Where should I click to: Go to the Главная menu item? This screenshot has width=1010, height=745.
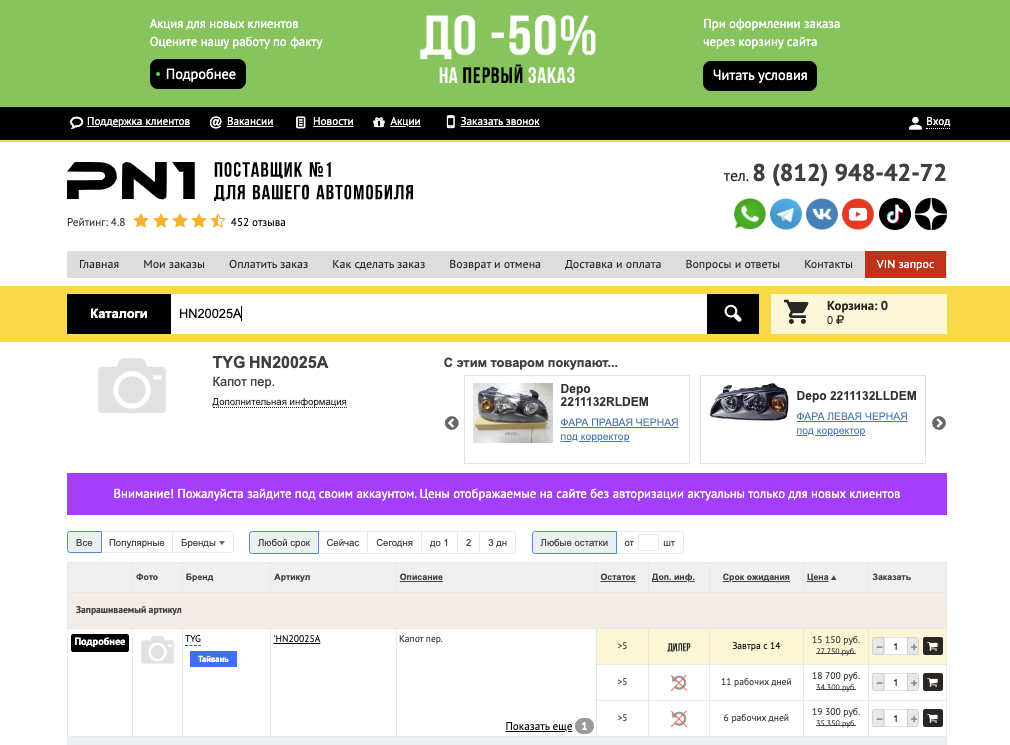click(x=99, y=264)
